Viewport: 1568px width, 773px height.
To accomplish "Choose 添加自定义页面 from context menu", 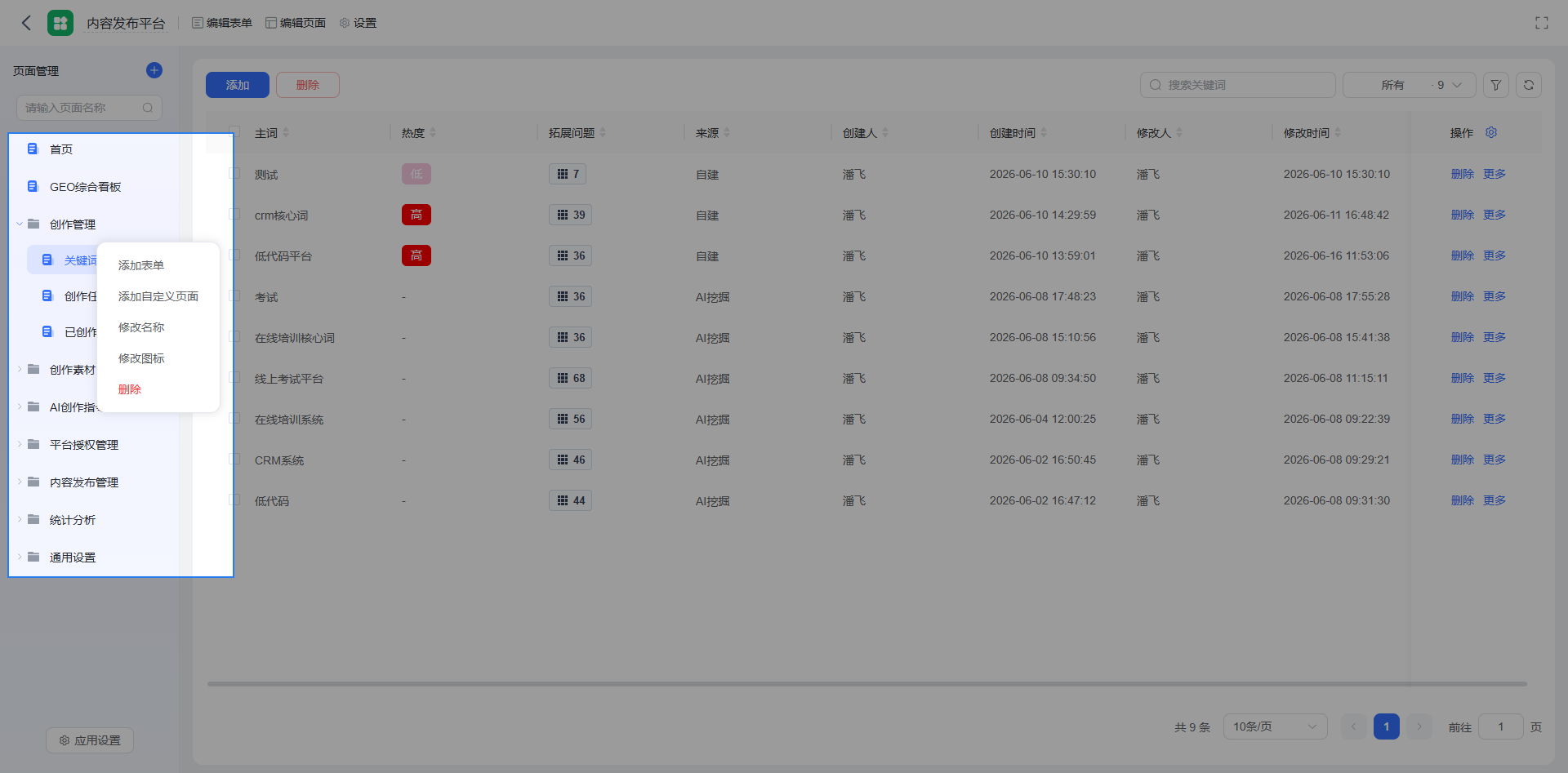I will click(158, 296).
